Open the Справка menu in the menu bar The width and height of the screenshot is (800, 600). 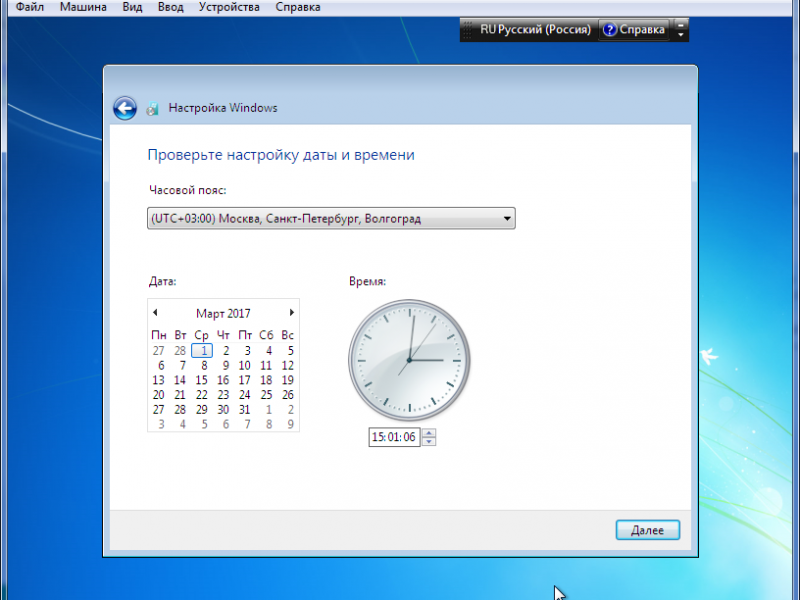(298, 7)
